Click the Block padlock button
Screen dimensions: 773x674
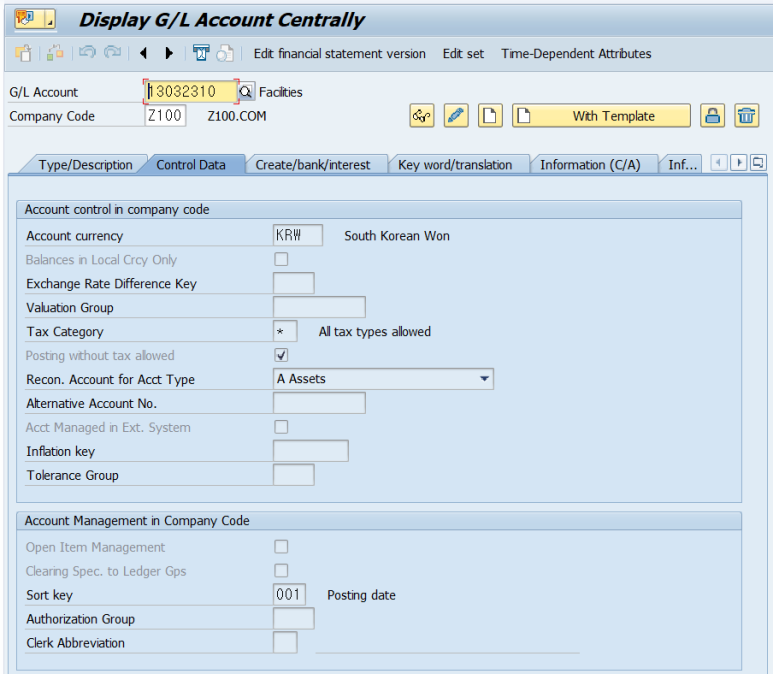pyautogui.click(x=712, y=116)
